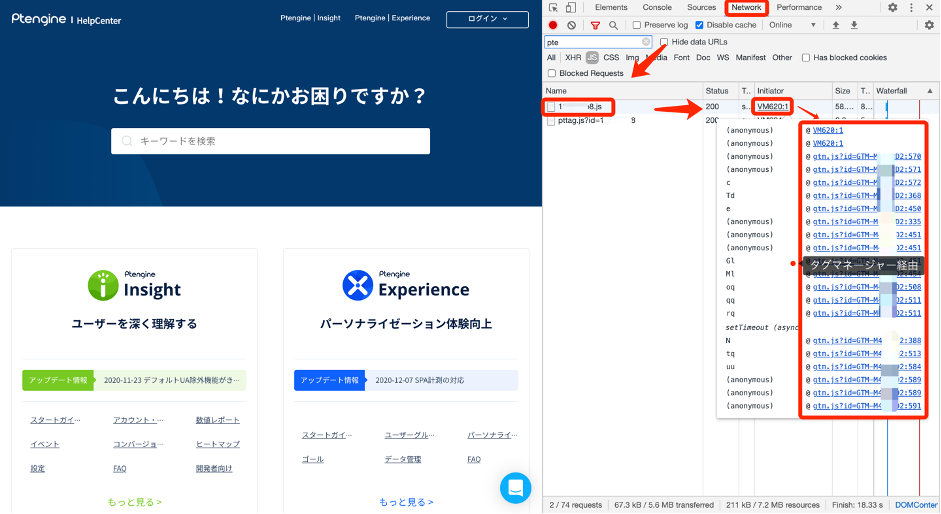Screen dimensions: 941x514
Task: Click into the キーワードを検索 search field
Action: point(270,141)
